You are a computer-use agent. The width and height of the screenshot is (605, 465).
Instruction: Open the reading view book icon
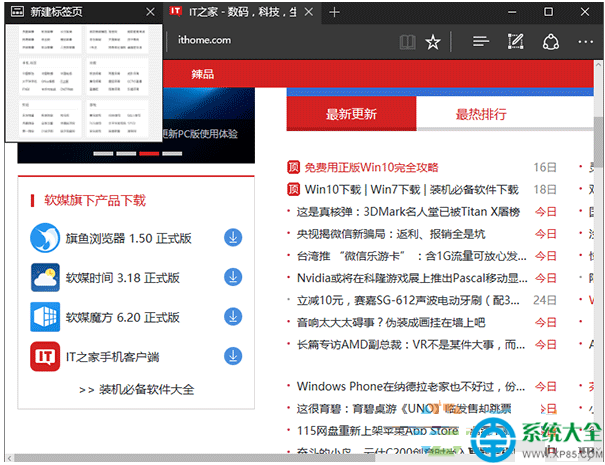[407, 42]
